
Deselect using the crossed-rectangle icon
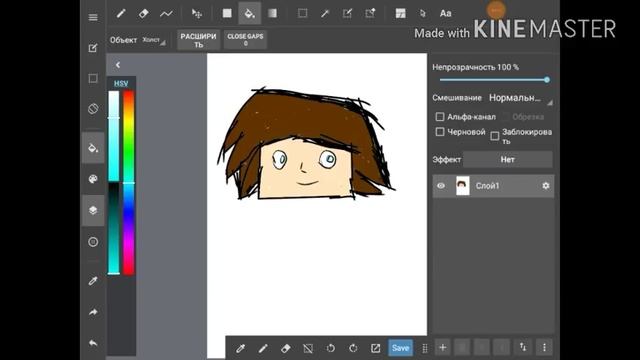tap(308, 348)
